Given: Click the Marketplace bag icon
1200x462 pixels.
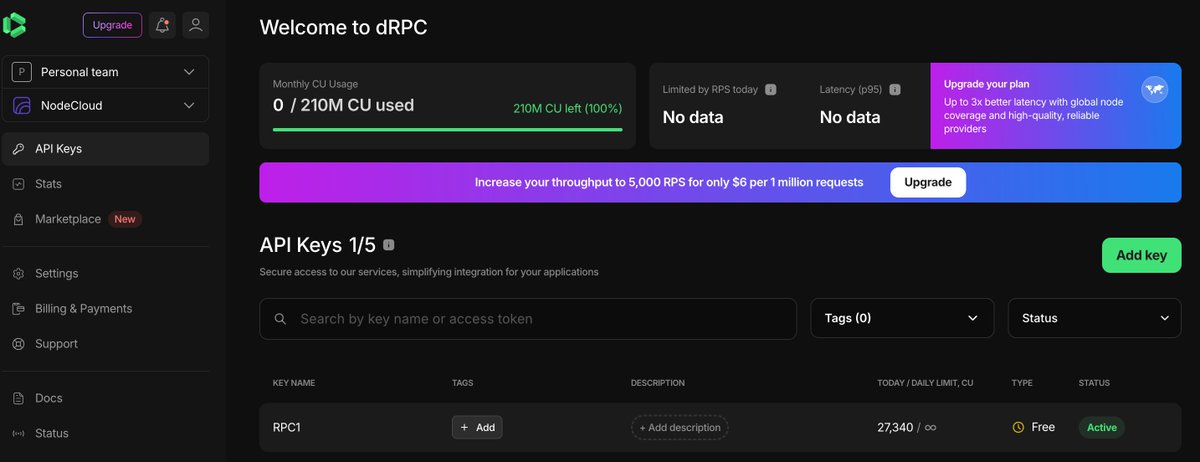Looking at the screenshot, I should [18, 219].
